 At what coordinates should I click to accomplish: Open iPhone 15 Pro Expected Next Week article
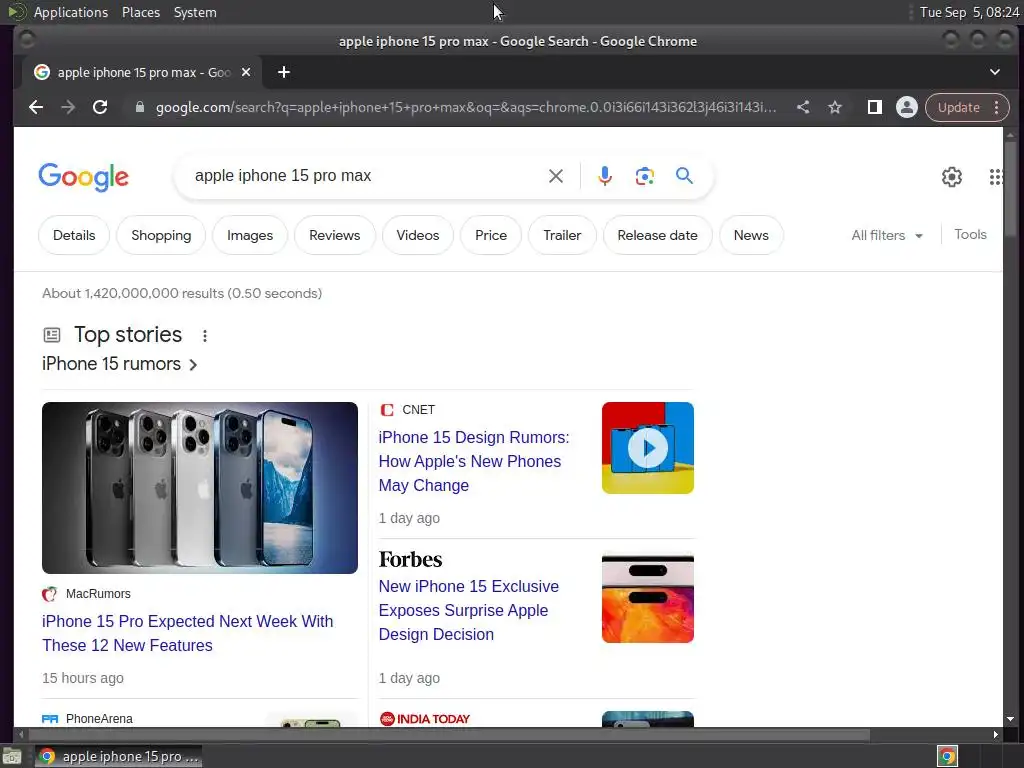(187, 633)
